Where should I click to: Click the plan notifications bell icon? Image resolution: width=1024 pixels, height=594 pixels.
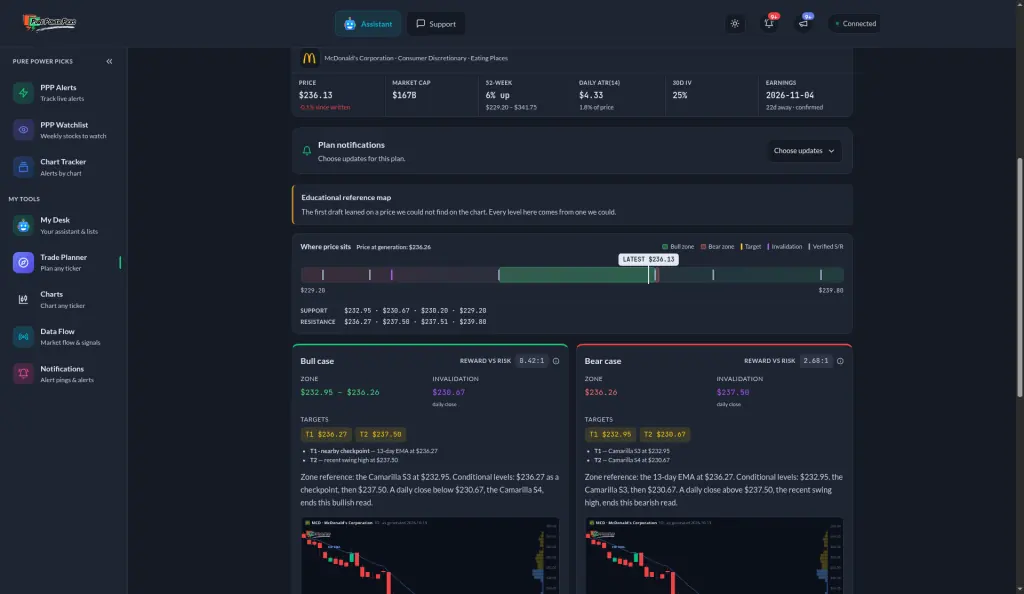[306, 151]
